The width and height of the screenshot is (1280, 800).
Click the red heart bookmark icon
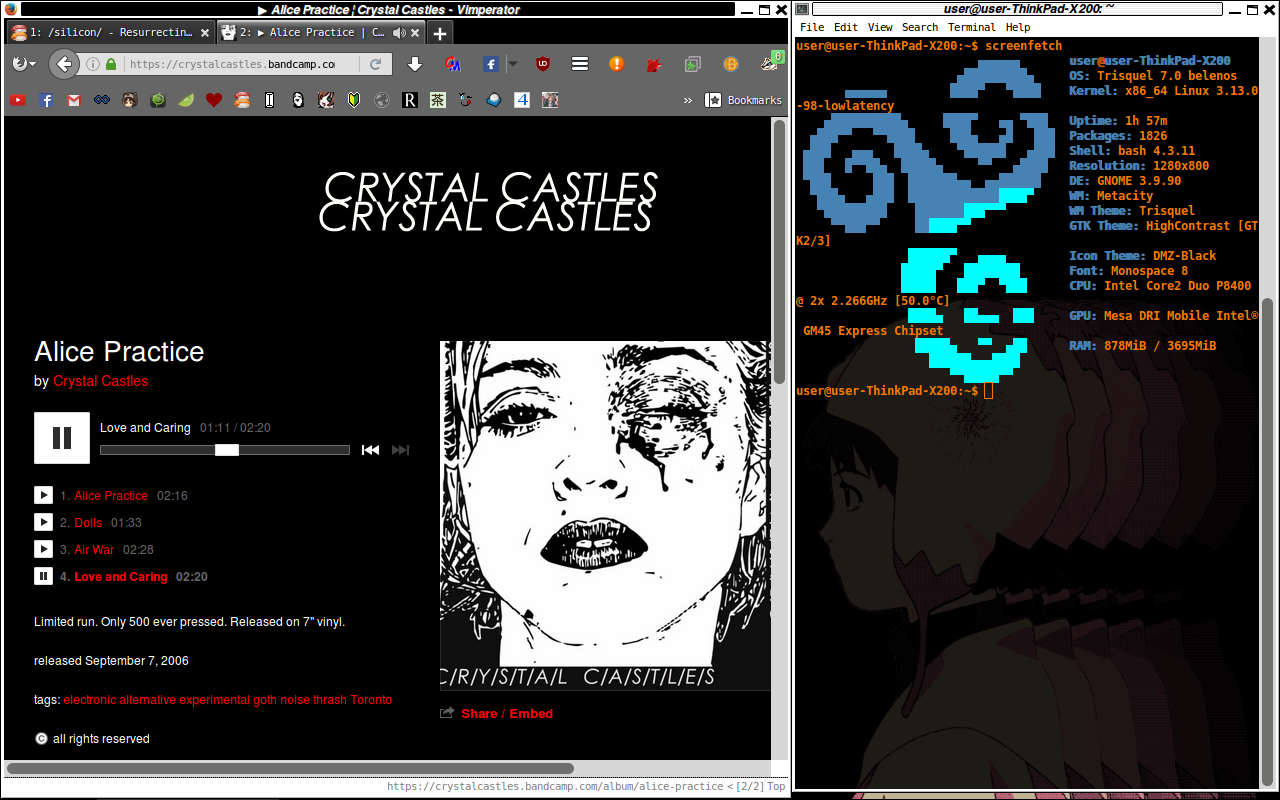click(213, 100)
